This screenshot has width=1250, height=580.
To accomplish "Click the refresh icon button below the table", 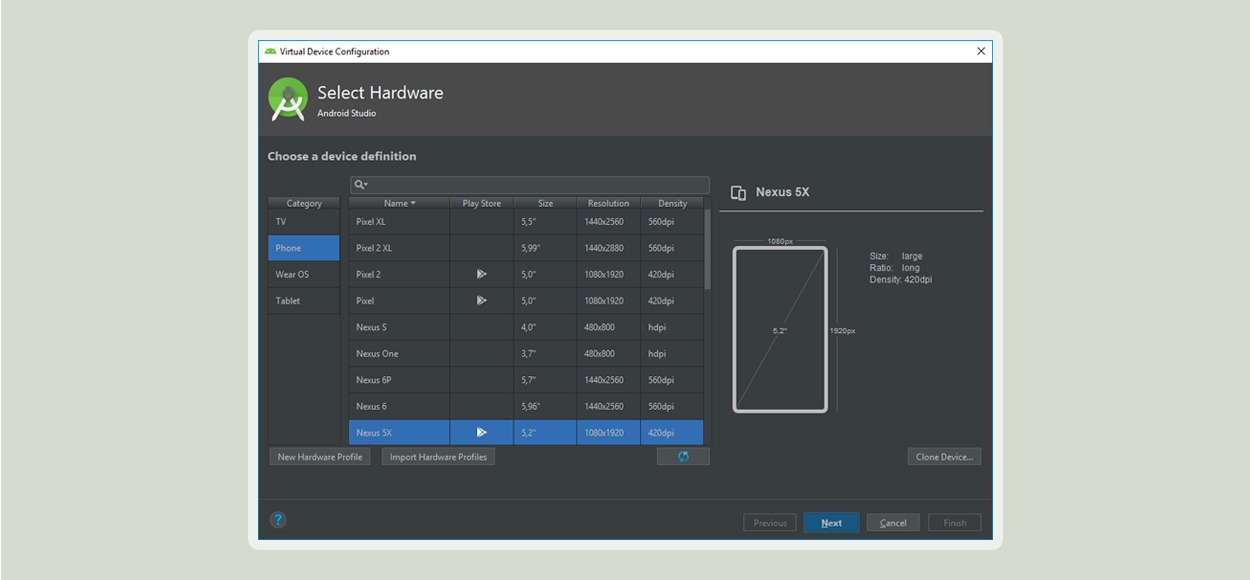I will click(683, 456).
